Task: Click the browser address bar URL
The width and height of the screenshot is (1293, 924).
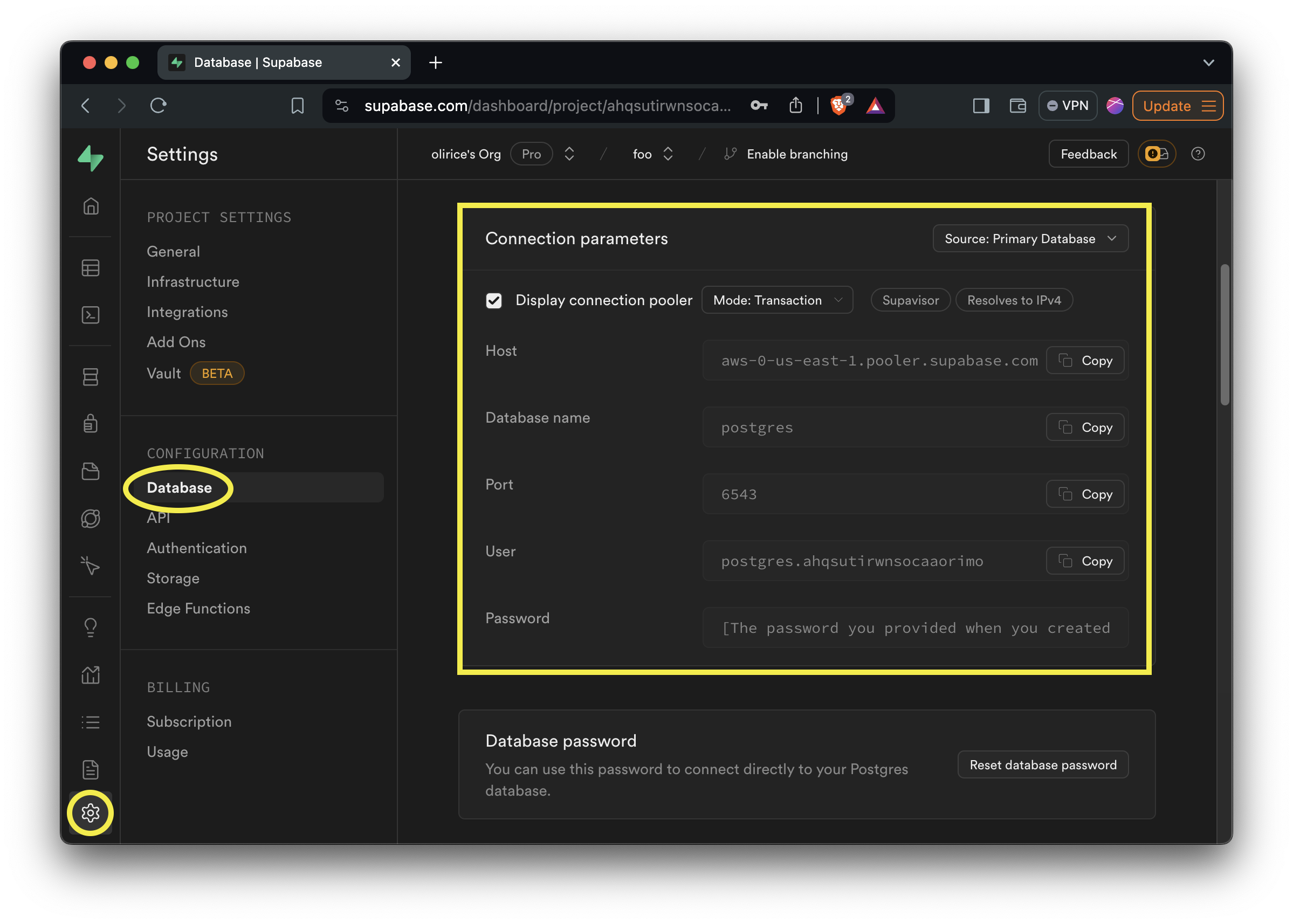Action: (547, 105)
